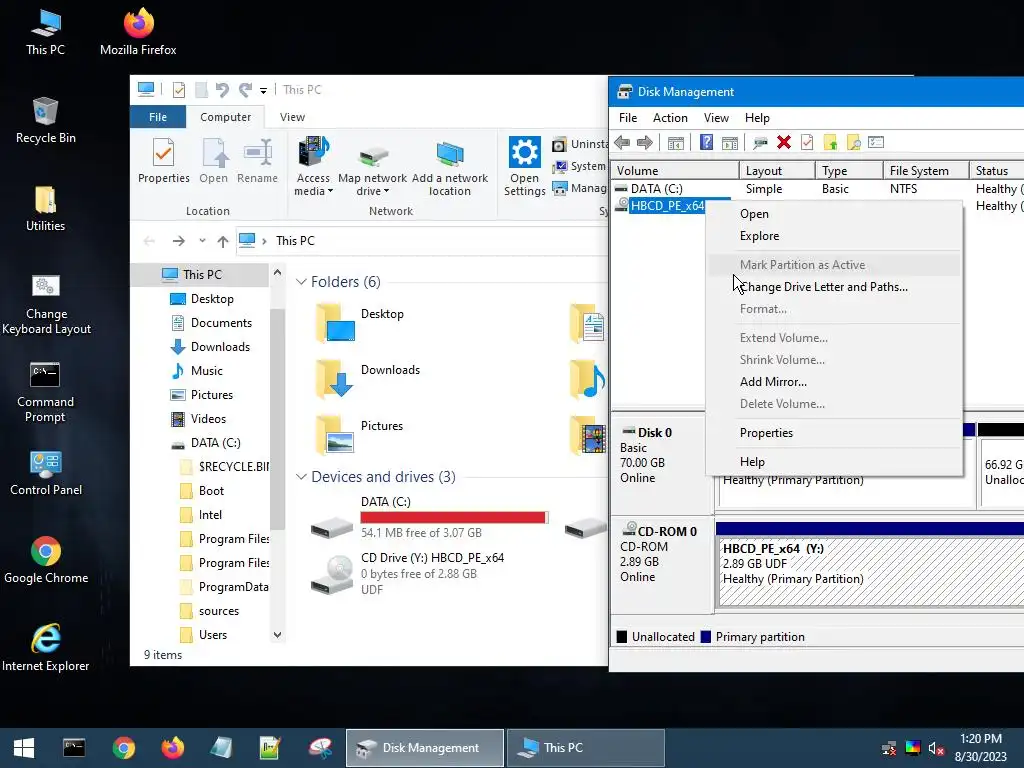Click DATA (C:) red capacity bar
The image size is (1024, 768).
455,517
